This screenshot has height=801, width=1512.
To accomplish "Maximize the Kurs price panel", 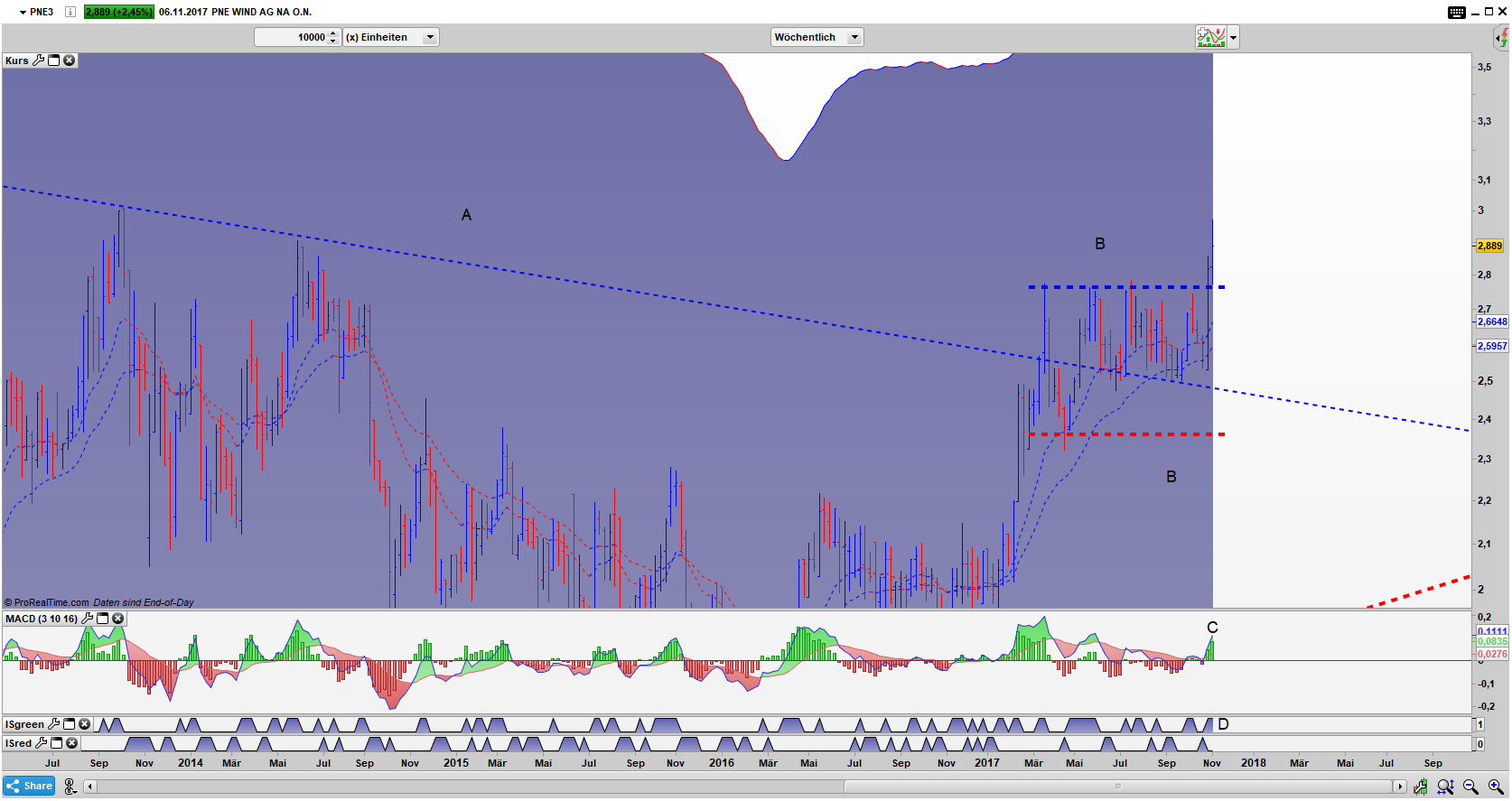I will click(53, 61).
